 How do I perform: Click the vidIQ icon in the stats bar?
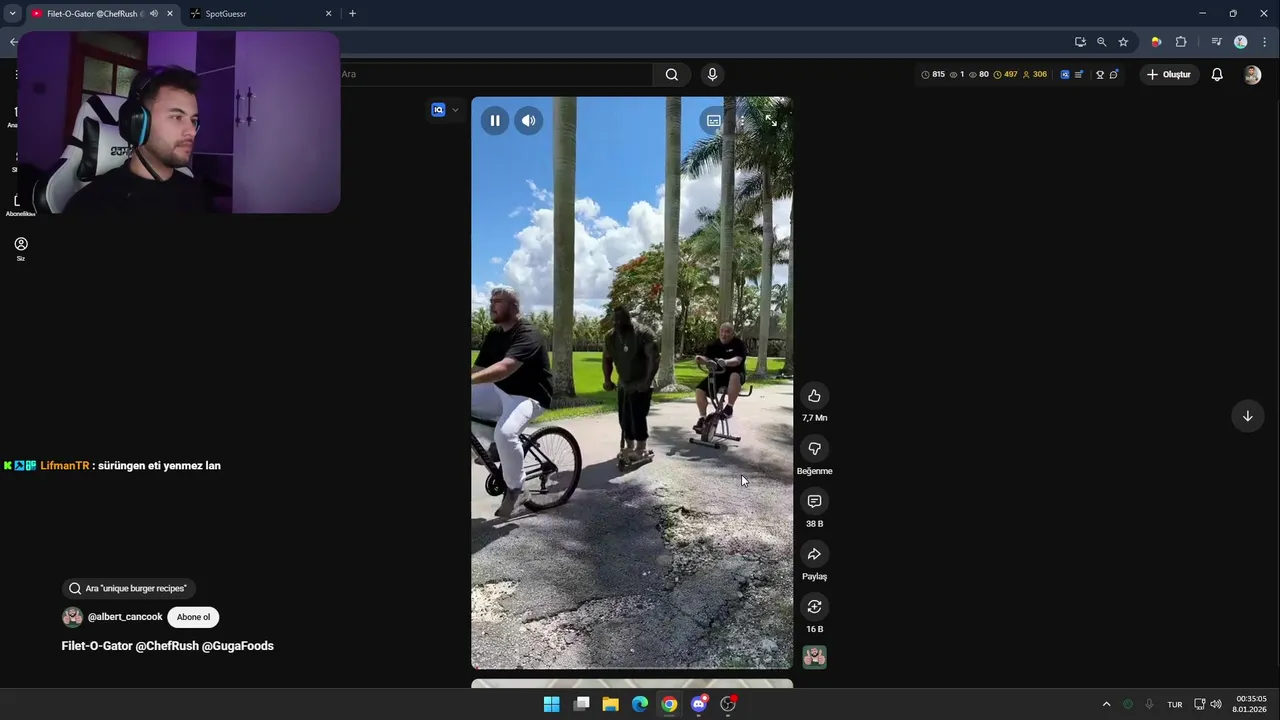[x=1065, y=75]
